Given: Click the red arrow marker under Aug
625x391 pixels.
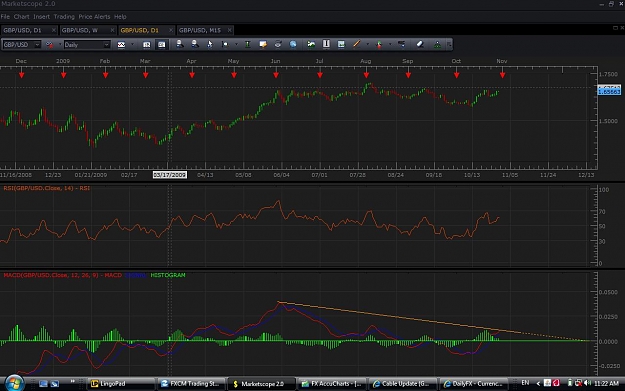Looking at the screenshot, I should [366, 75].
